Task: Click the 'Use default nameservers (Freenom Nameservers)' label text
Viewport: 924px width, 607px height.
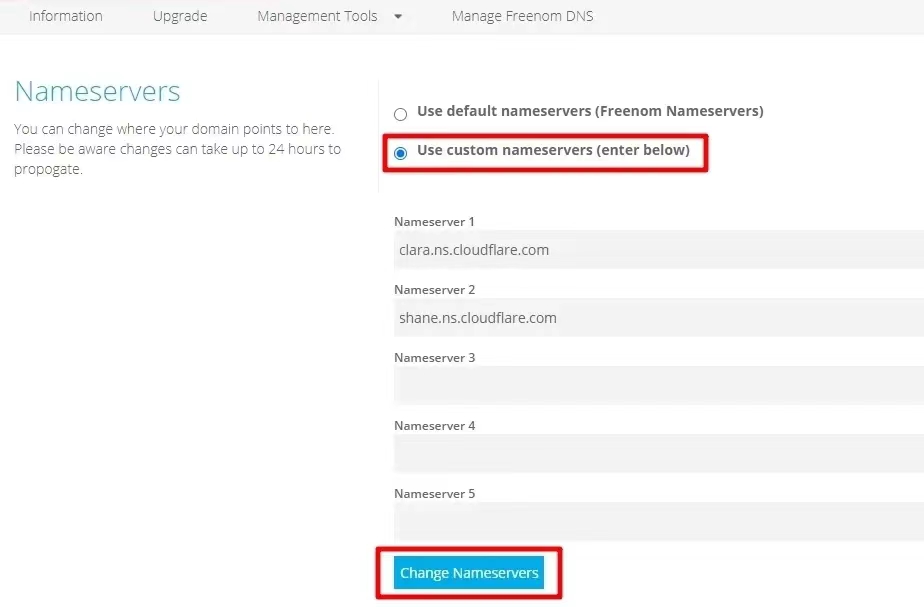Action: click(589, 111)
